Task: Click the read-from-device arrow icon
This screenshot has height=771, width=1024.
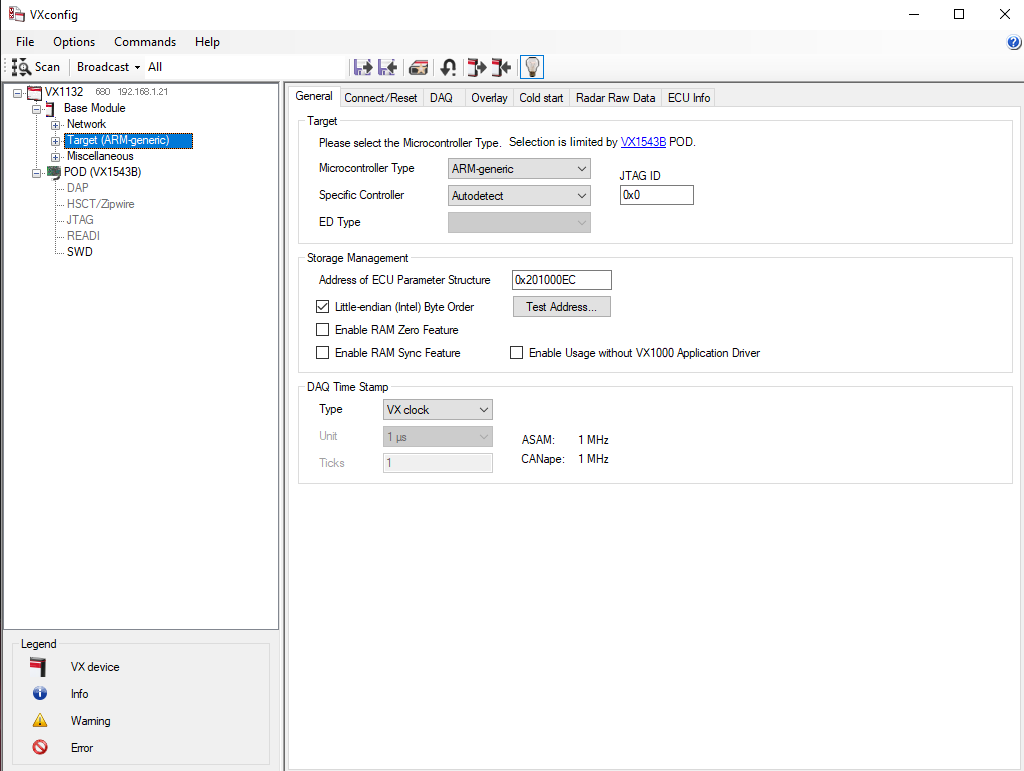Action: click(x=477, y=67)
